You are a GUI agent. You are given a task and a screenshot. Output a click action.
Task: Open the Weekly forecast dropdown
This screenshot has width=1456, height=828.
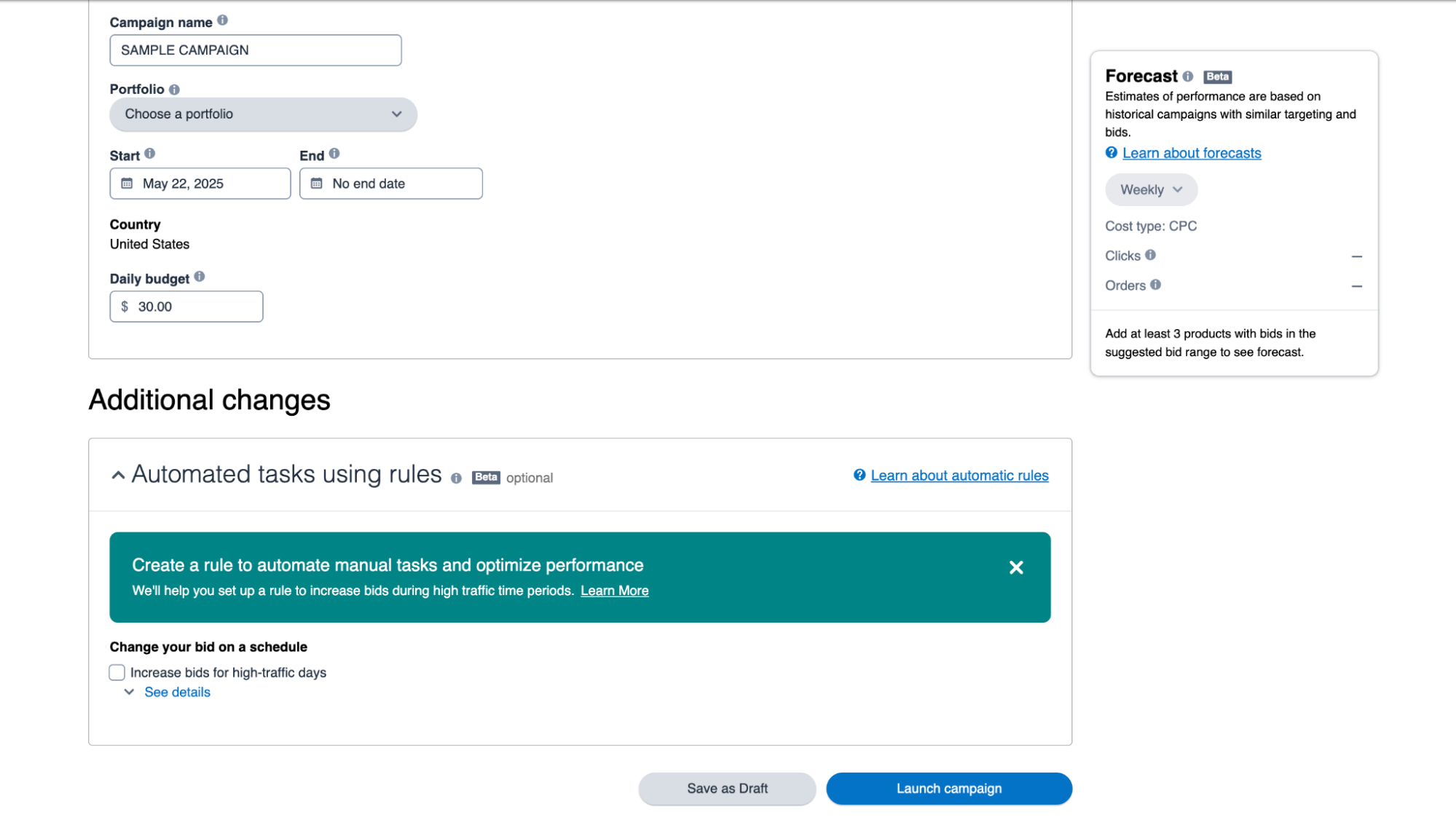[x=1151, y=189]
